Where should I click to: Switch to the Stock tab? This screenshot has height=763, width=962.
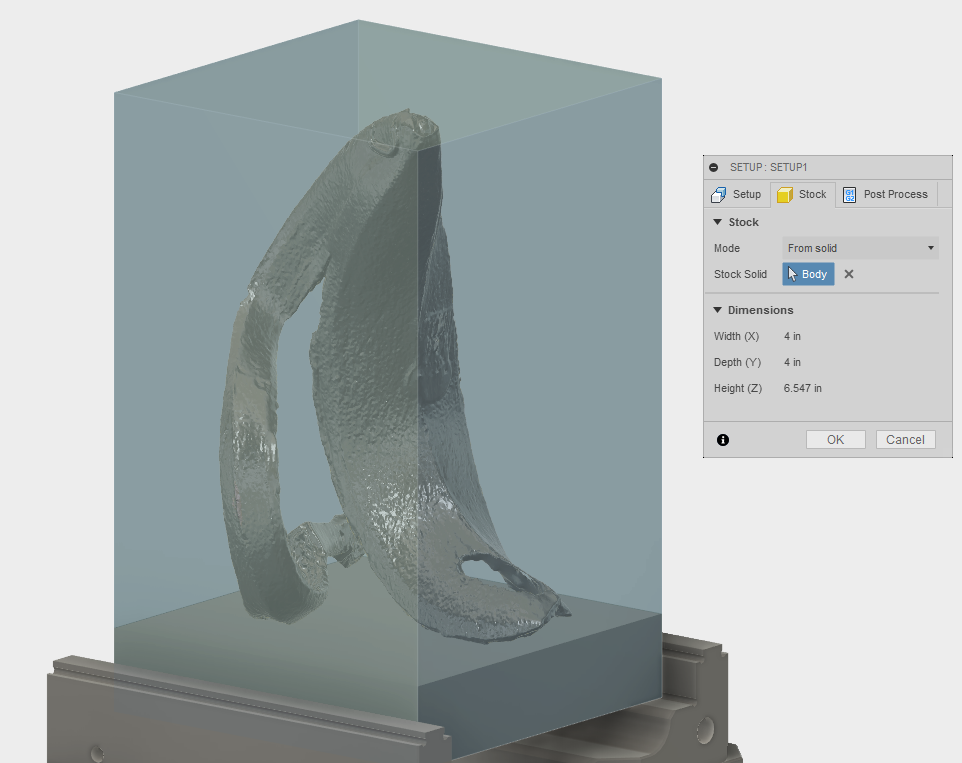(802, 194)
